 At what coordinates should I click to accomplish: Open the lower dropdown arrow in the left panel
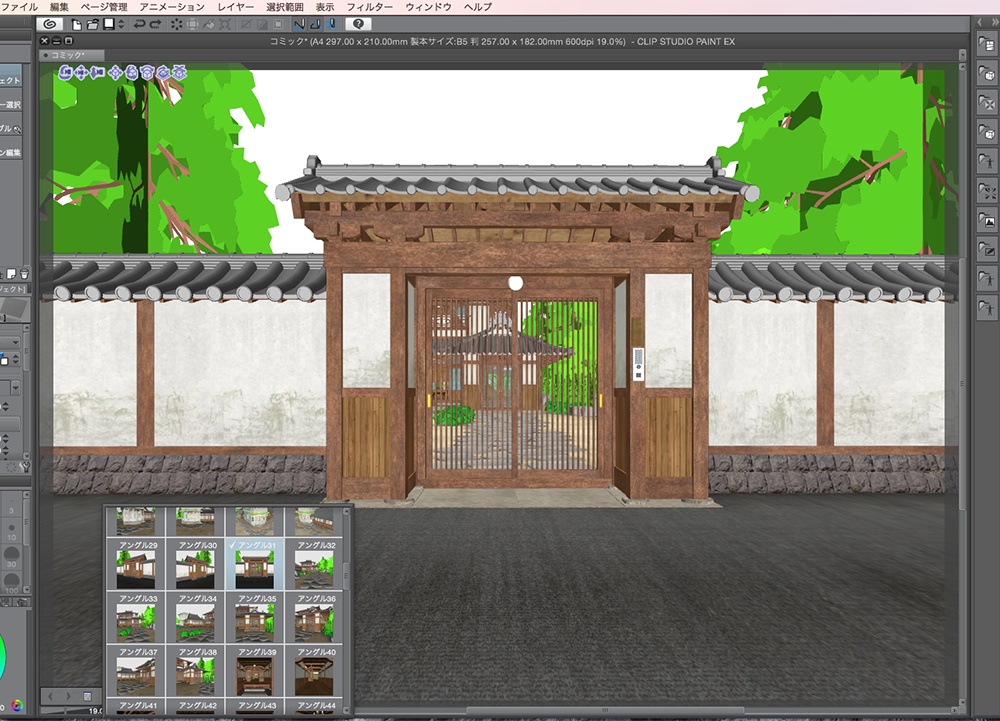[x=14, y=388]
